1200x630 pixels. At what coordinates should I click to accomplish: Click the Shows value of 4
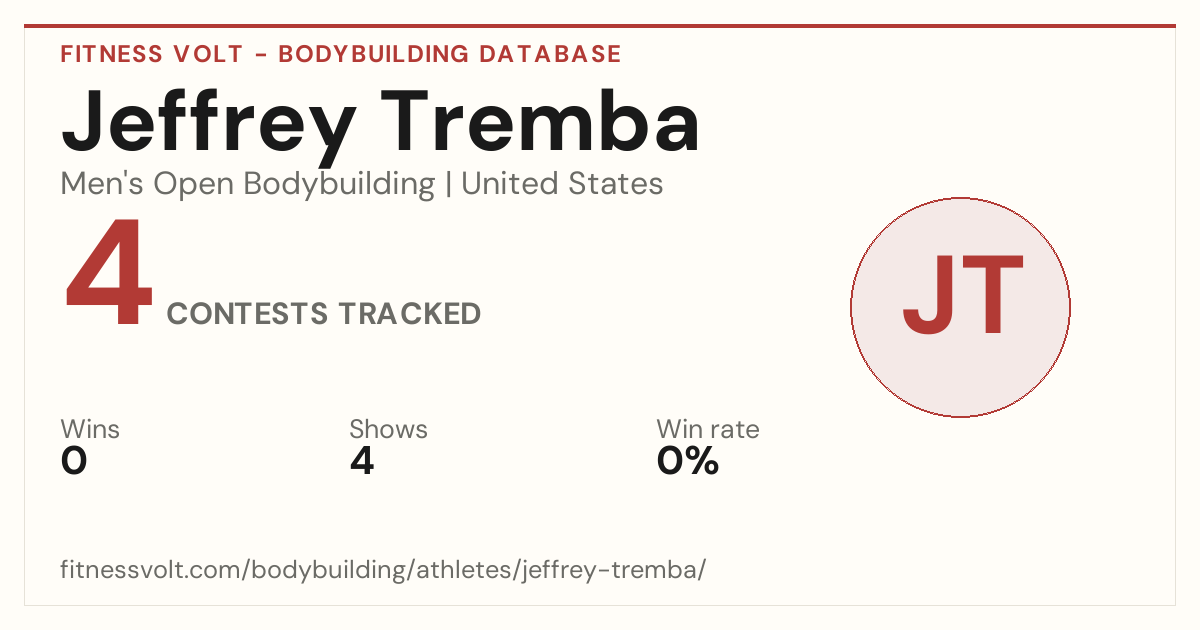[x=362, y=461]
